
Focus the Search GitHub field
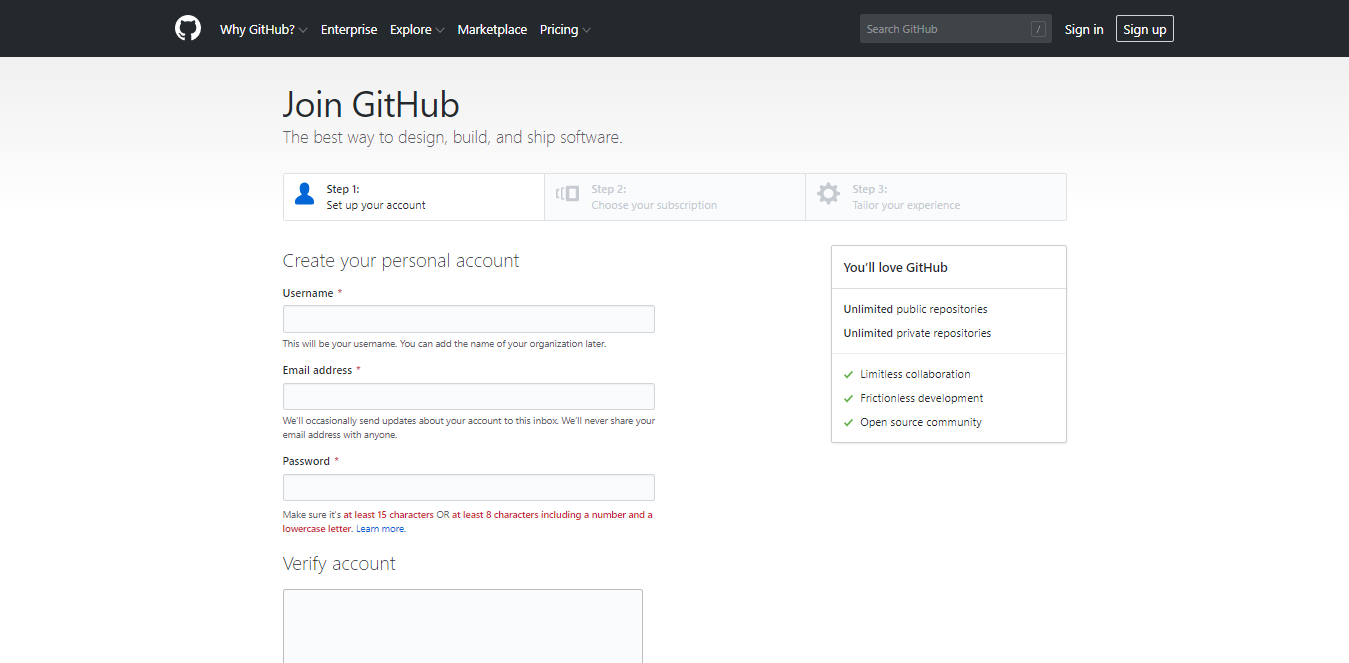pyautogui.click(x=956, y=29)
